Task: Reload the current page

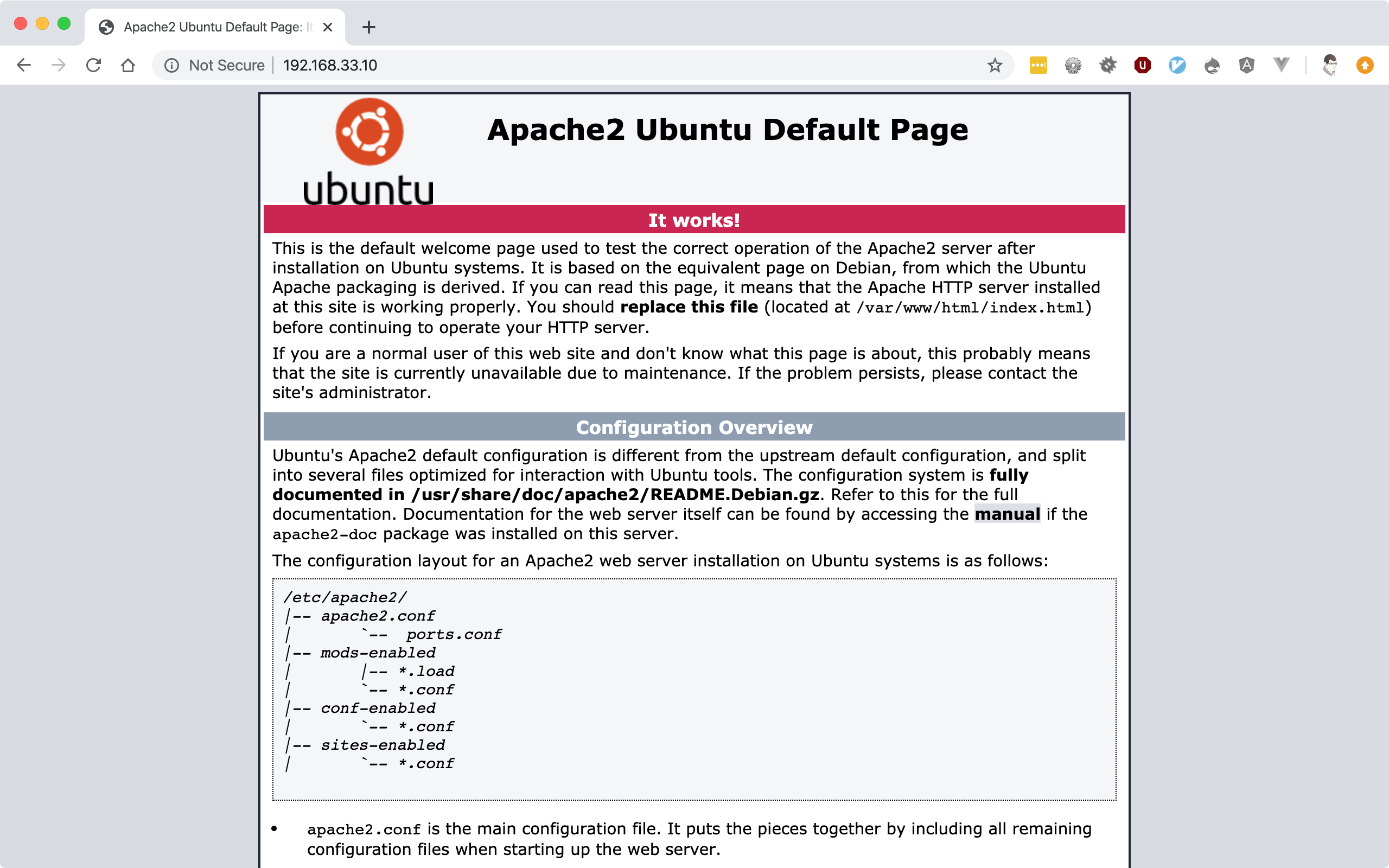Action: [x=93, y=65]
